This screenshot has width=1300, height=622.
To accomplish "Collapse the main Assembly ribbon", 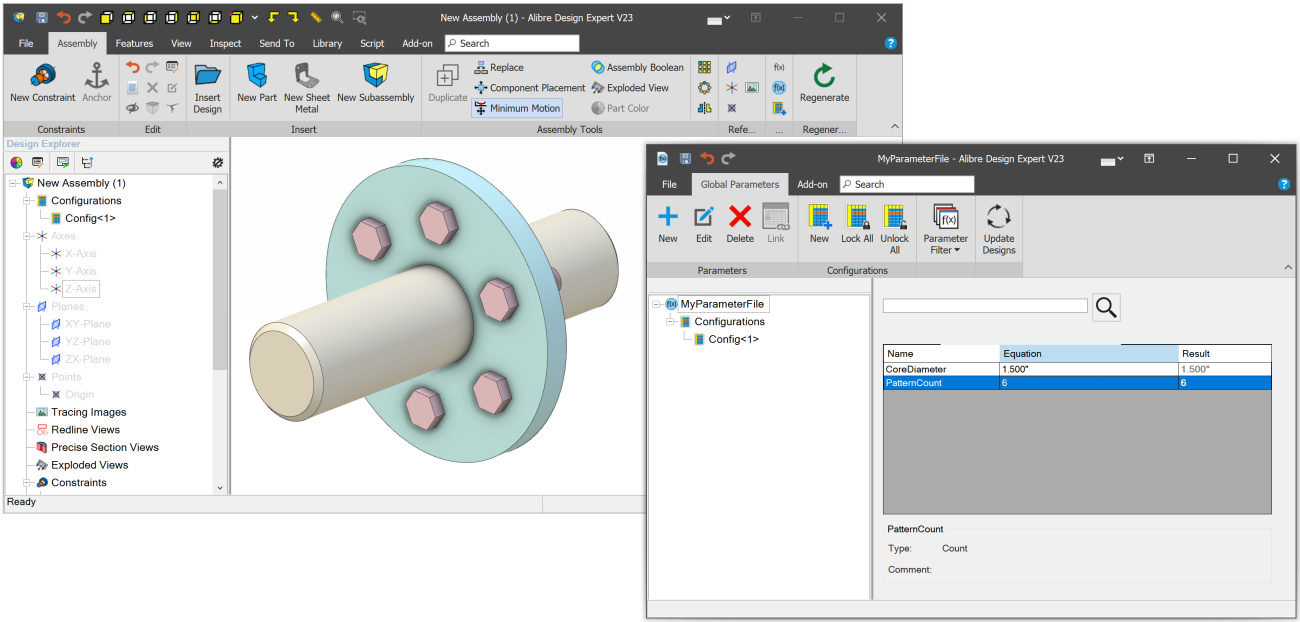I will (894, 127).
